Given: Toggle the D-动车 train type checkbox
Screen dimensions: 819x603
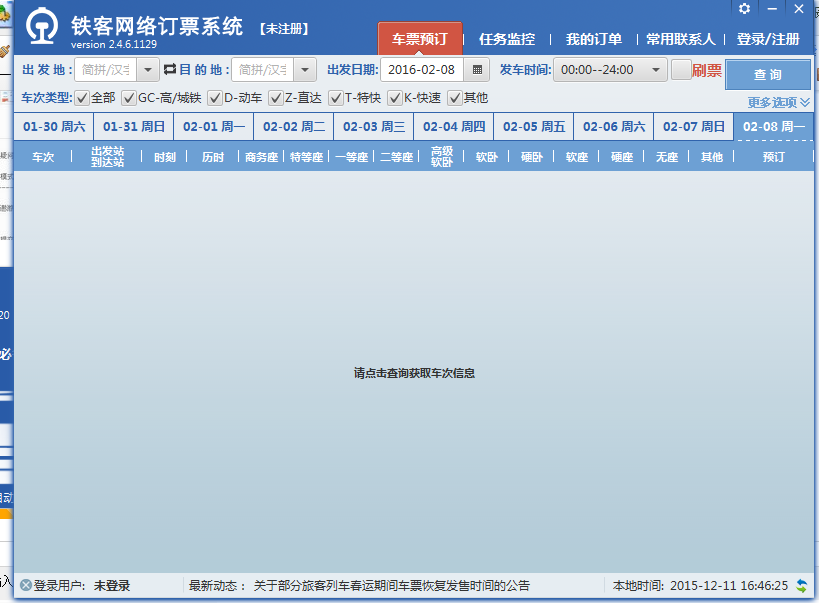Looking at the screenshot, I should 215,98.
